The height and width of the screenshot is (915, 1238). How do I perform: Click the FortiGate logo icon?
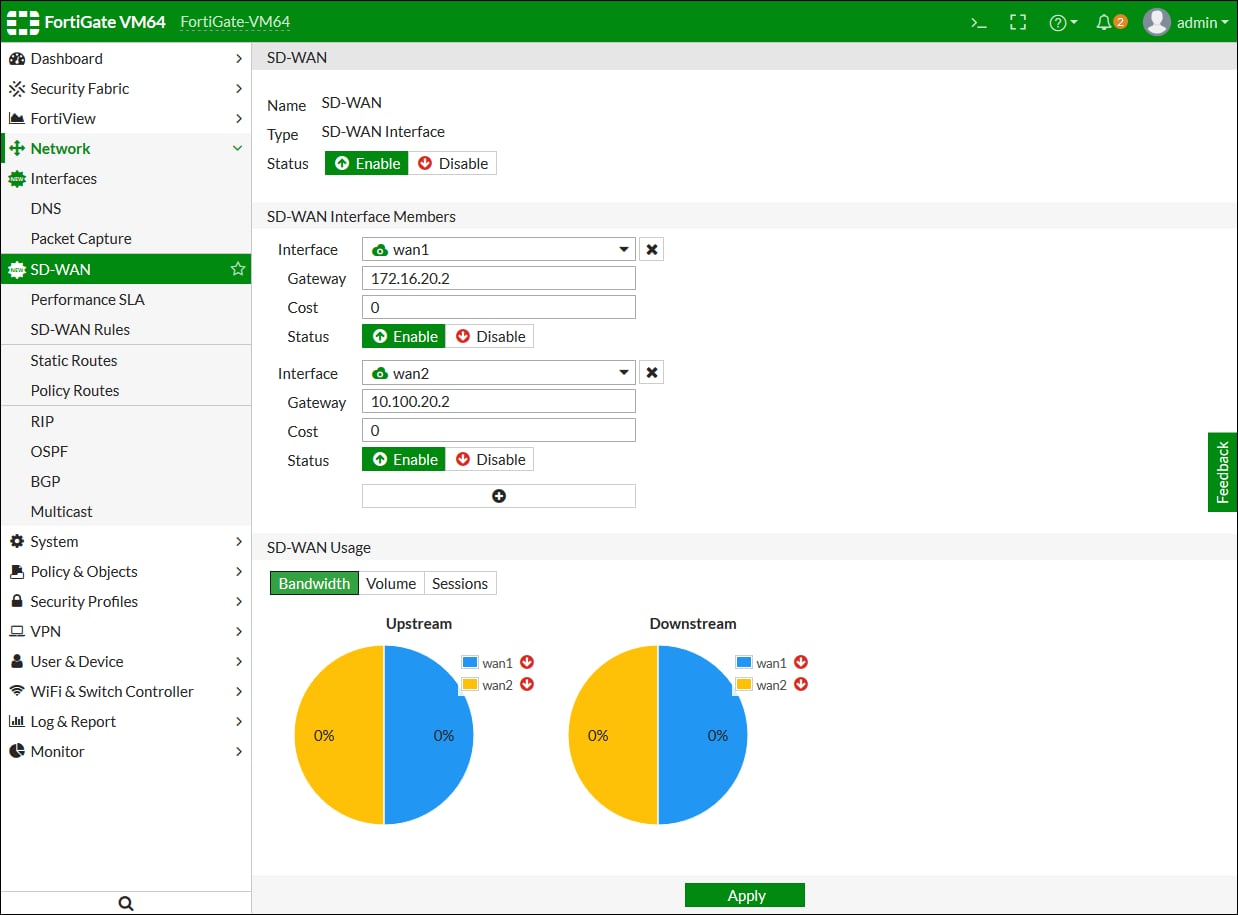coord(23,22)
